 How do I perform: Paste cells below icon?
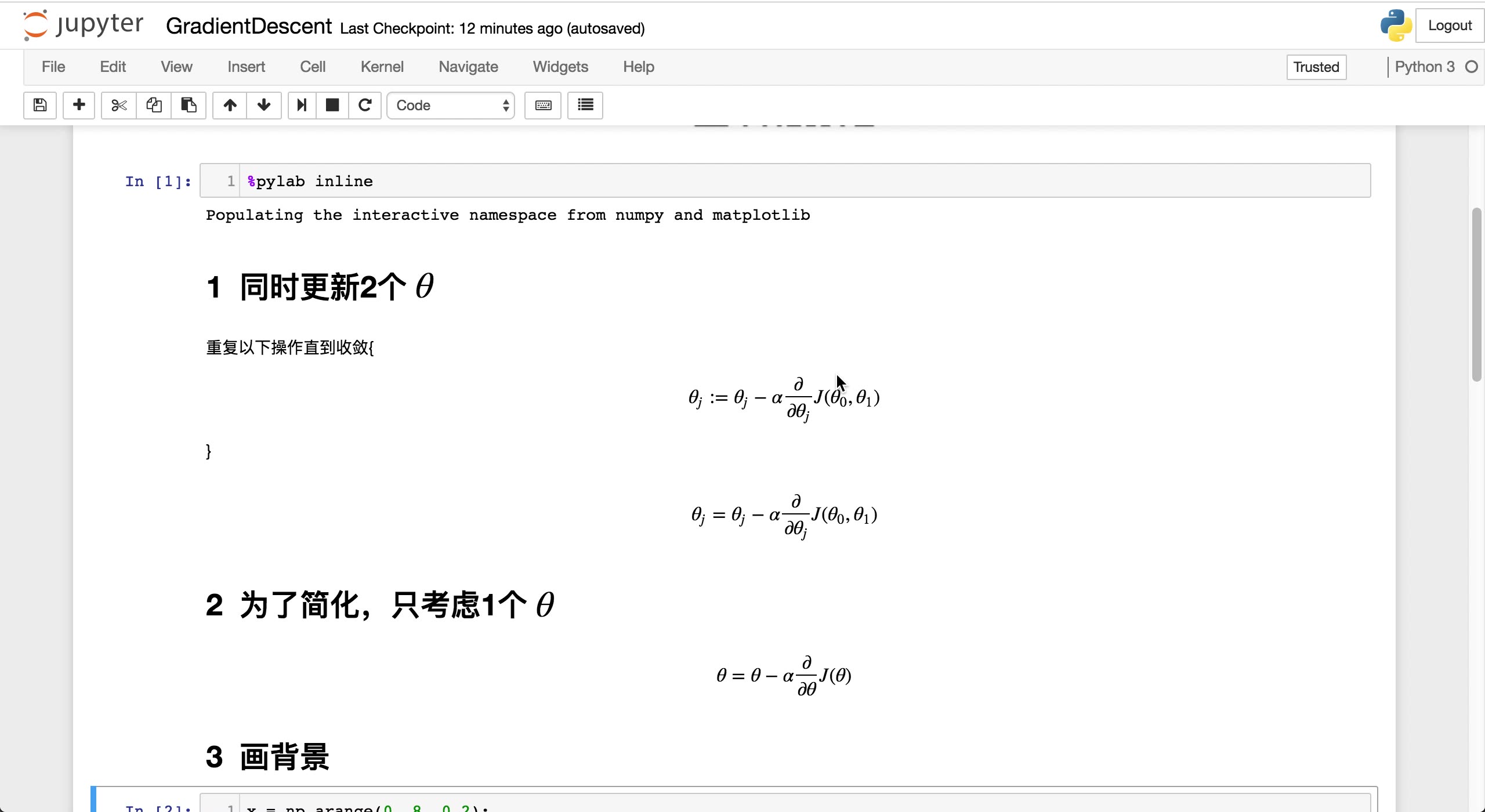189,105
